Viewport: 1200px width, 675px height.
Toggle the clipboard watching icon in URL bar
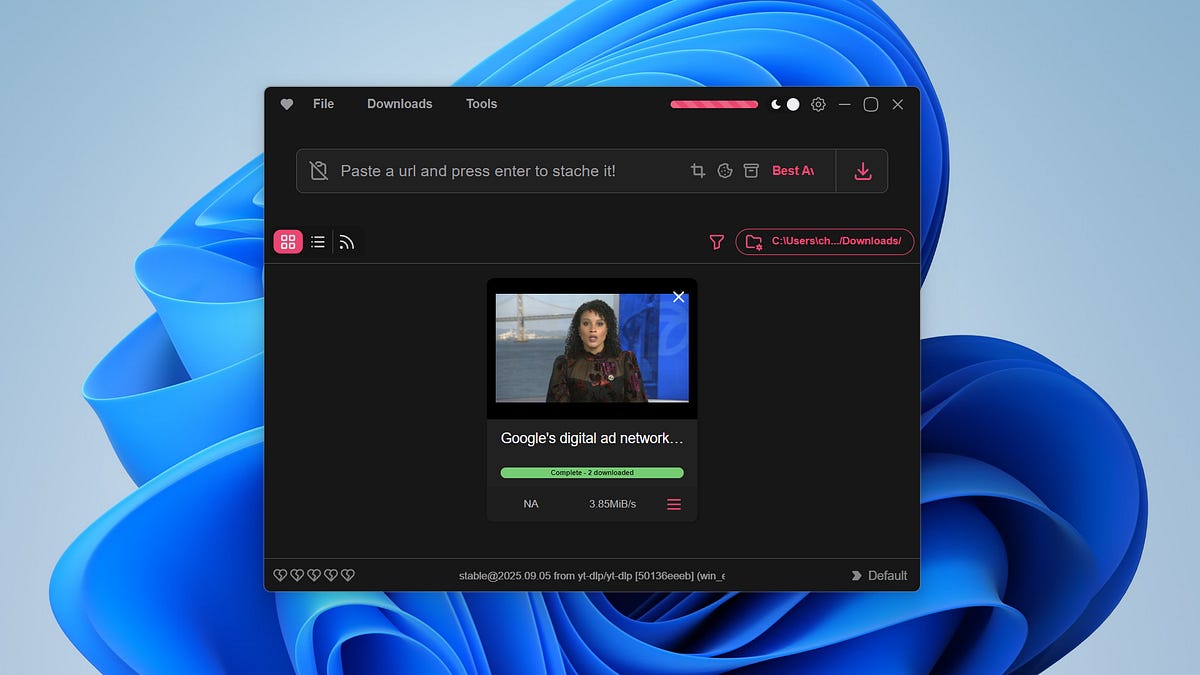[318, 170]
